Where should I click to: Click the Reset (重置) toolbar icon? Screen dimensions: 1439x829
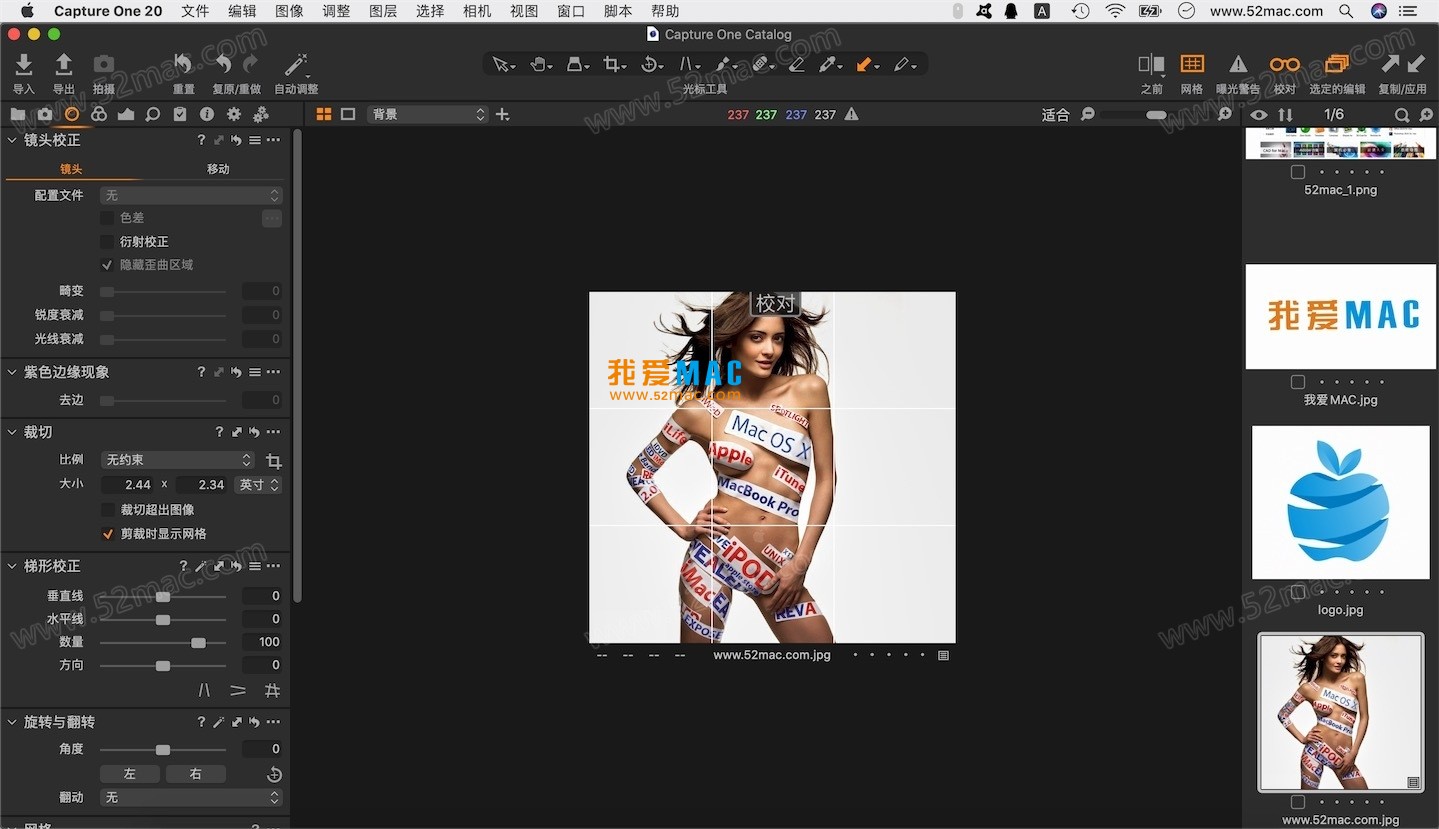pos(183,65)
